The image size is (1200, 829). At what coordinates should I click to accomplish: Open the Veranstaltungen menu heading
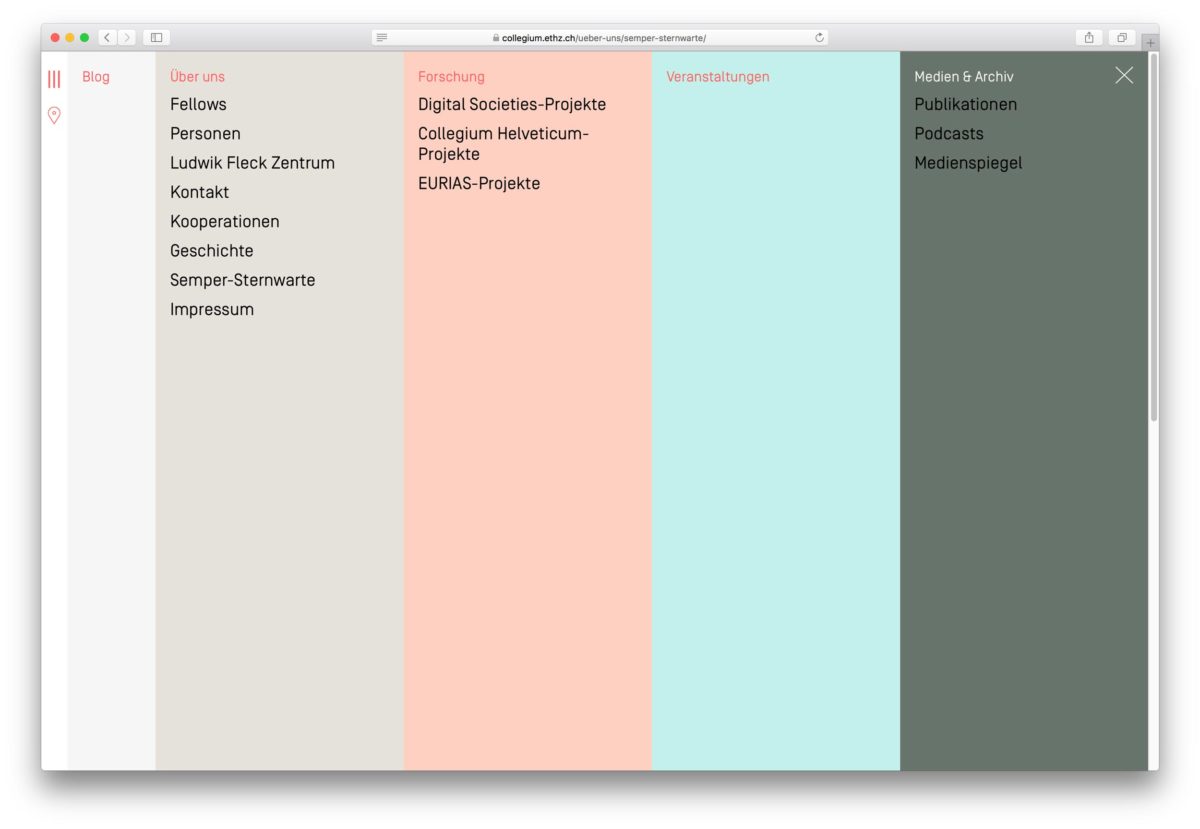point(717,77)
